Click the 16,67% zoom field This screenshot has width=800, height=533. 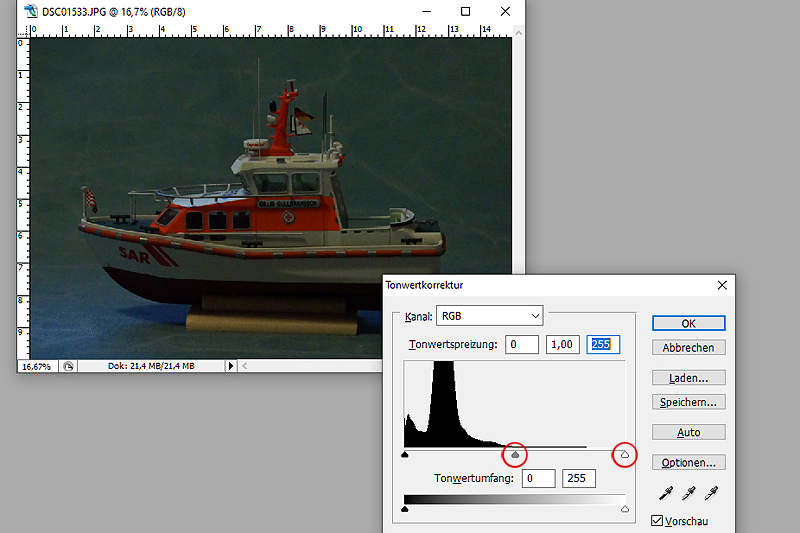[x=37, y=366]
